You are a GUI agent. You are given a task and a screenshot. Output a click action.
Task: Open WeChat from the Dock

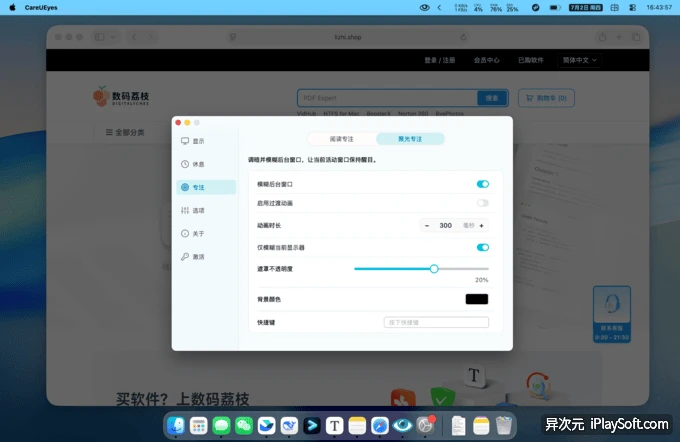[x=244, y=426]
